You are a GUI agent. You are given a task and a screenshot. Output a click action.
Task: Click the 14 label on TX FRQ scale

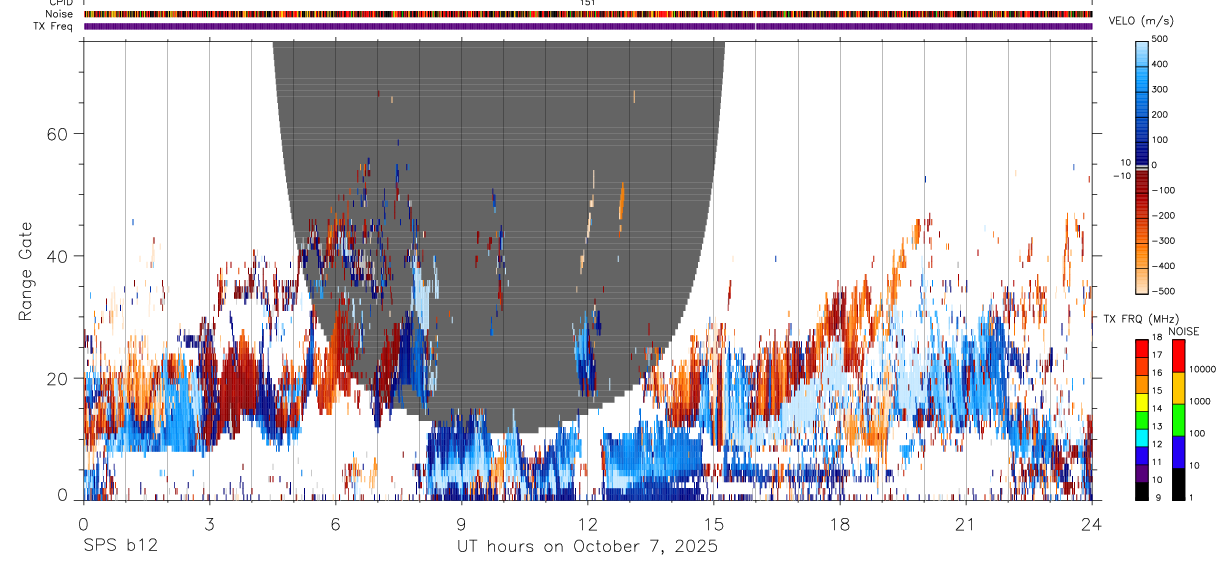pyautogui.click(x=1158, y=408)
